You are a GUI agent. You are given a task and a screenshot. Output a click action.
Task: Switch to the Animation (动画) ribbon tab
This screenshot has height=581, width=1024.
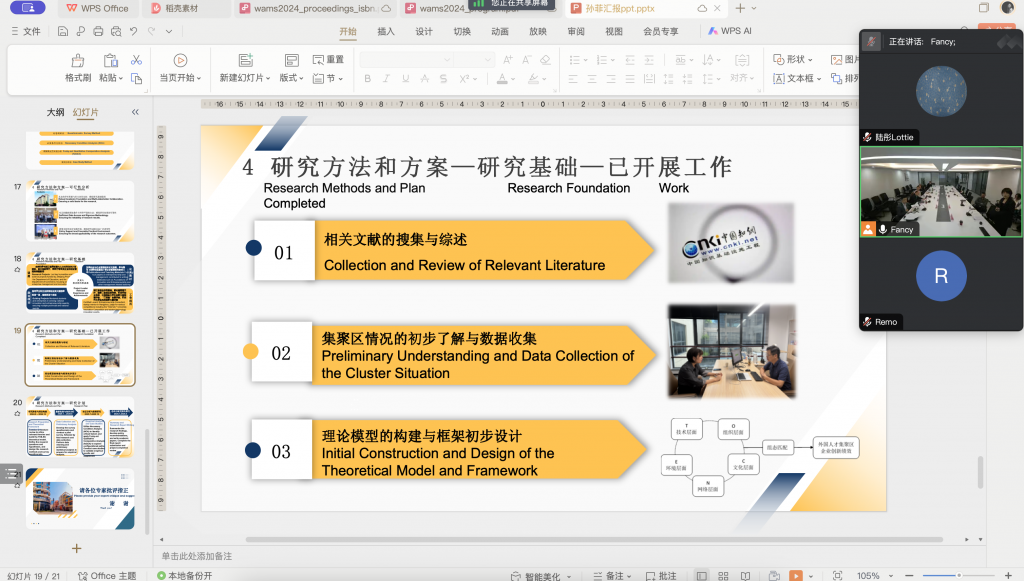(500, 31)
